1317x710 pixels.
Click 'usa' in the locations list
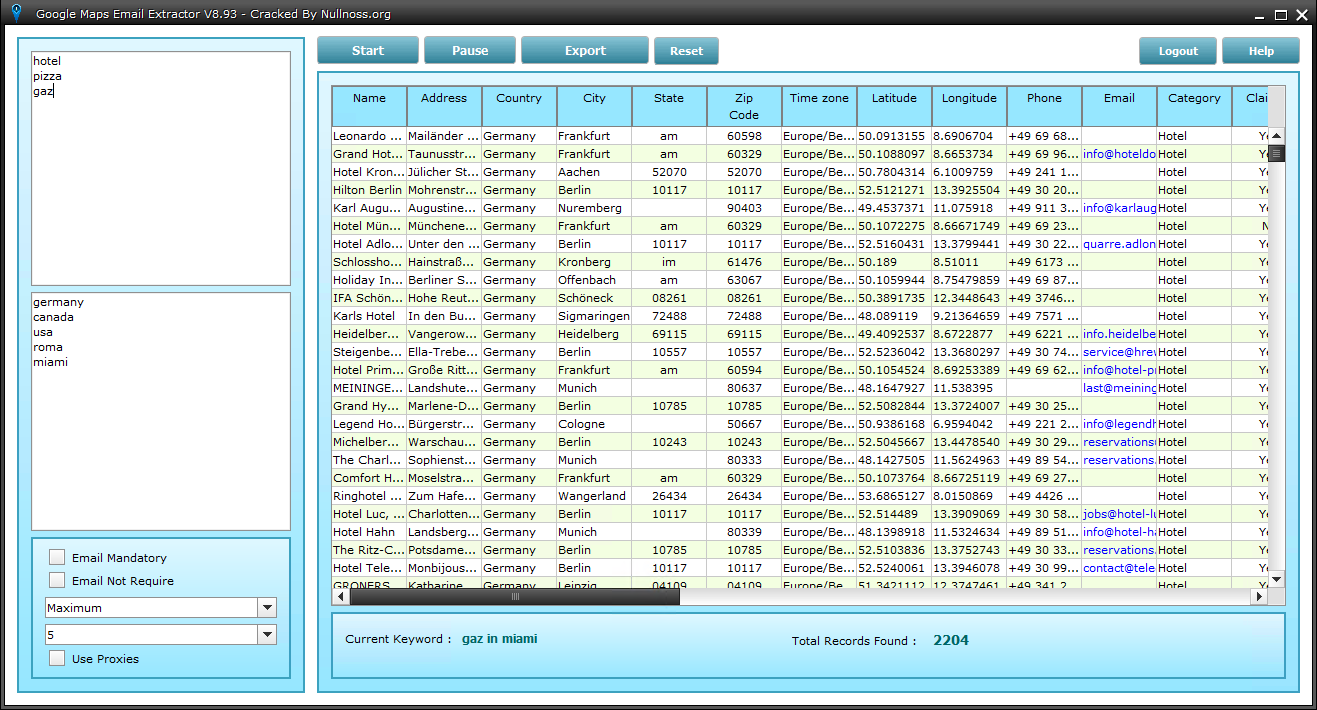(43, 332)
